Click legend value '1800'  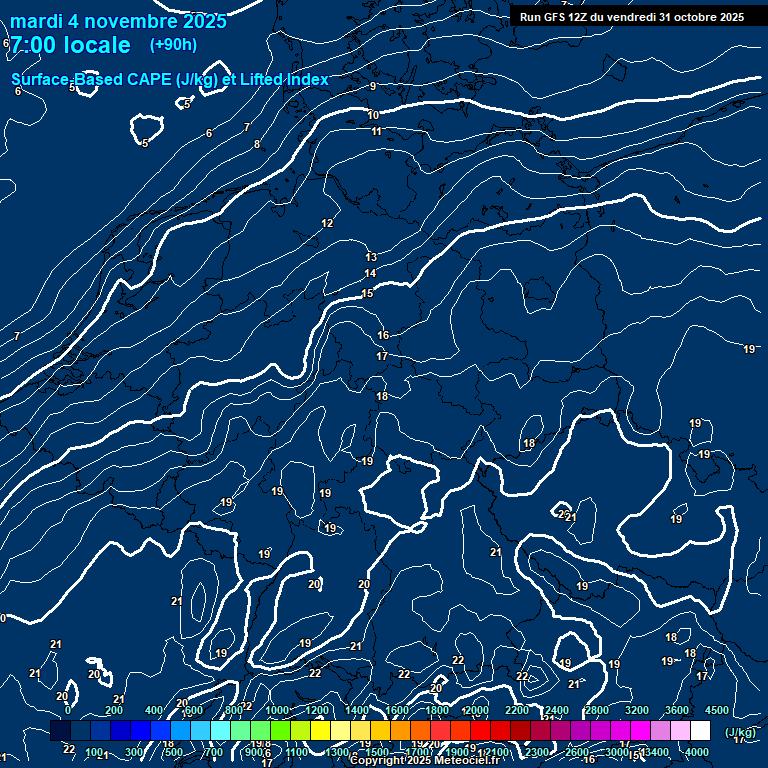coord(437,710)
